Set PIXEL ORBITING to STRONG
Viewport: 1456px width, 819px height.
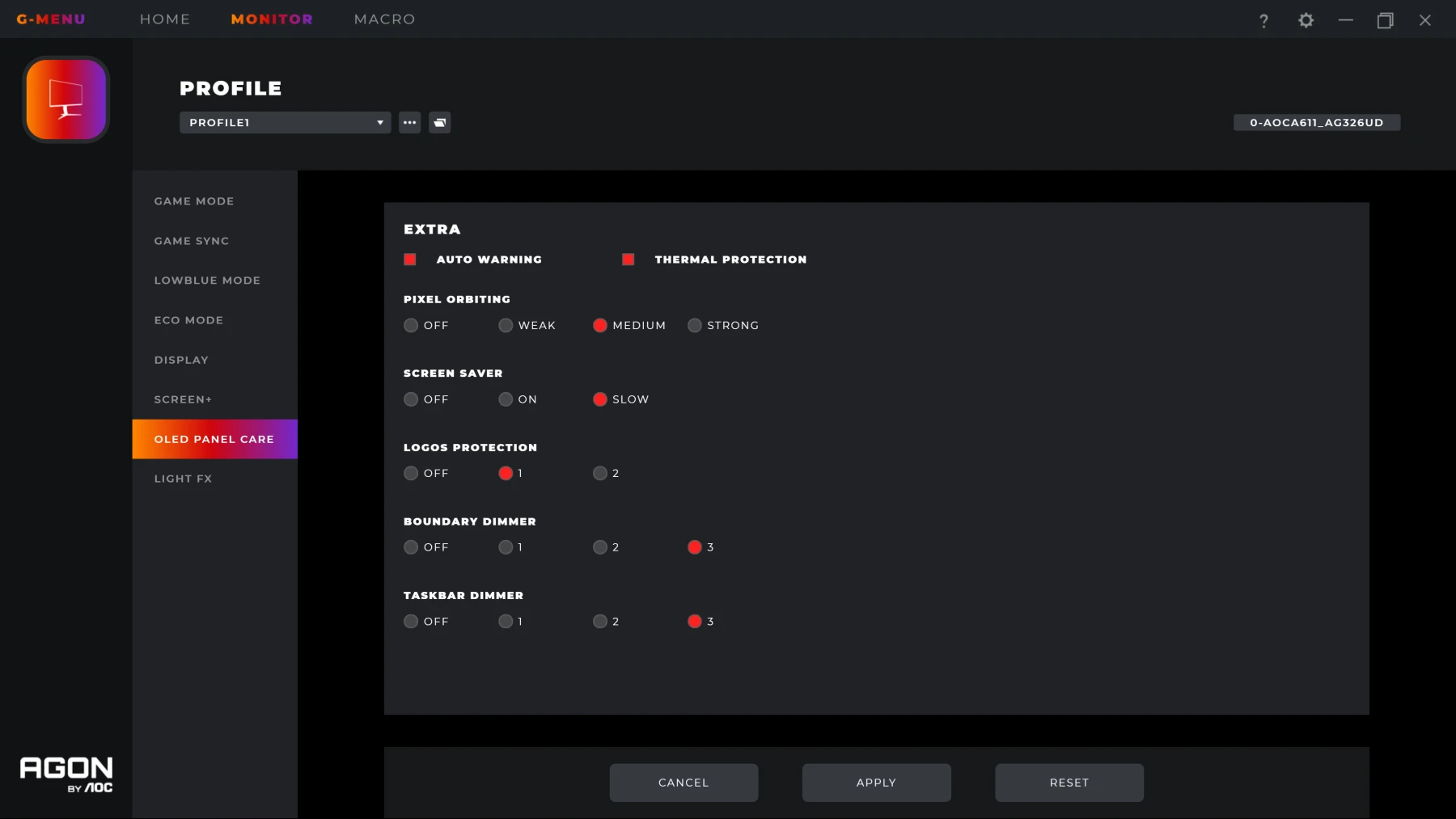(694, 325)
